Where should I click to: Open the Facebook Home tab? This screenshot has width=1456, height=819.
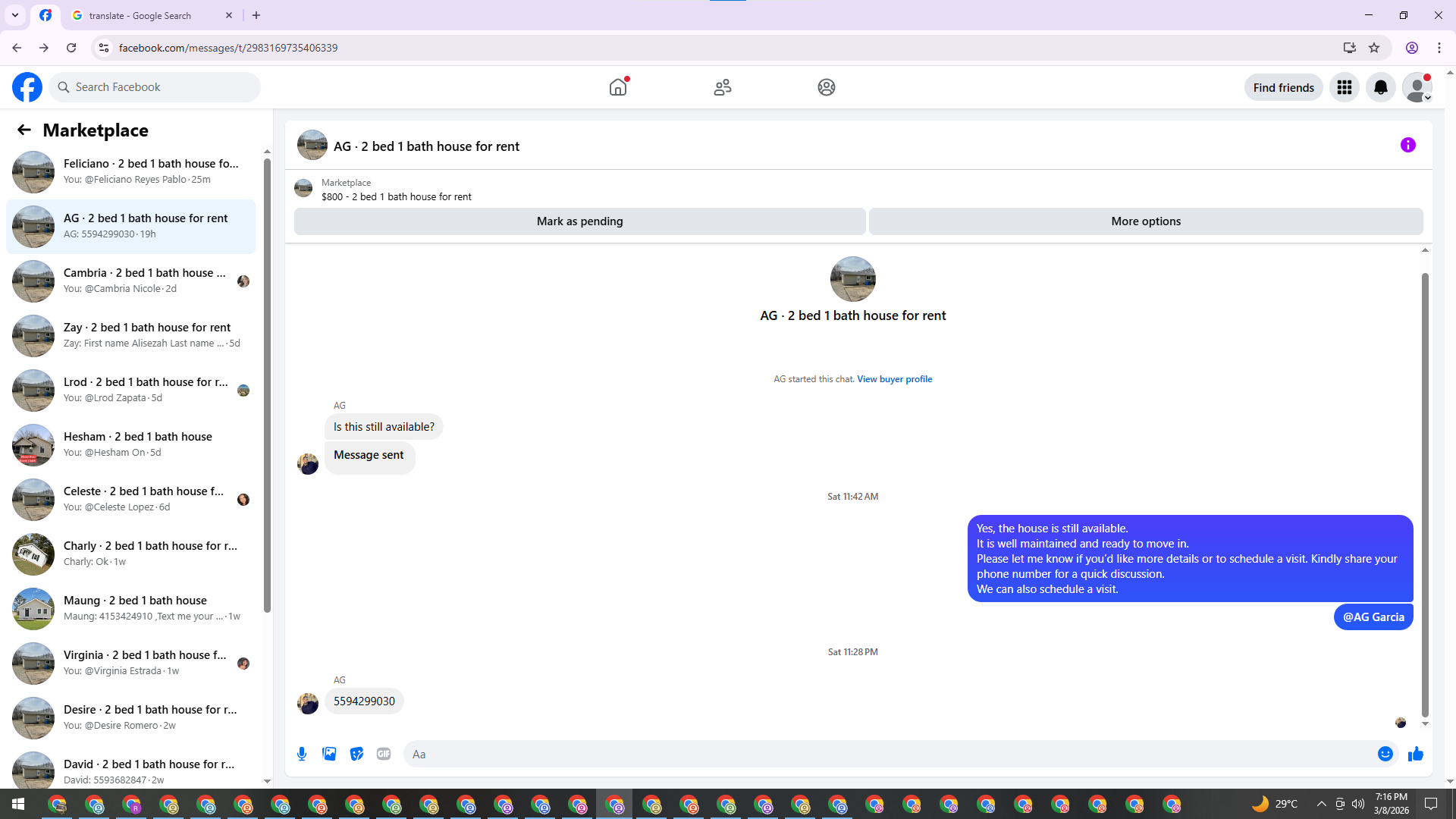pos(618,87)
